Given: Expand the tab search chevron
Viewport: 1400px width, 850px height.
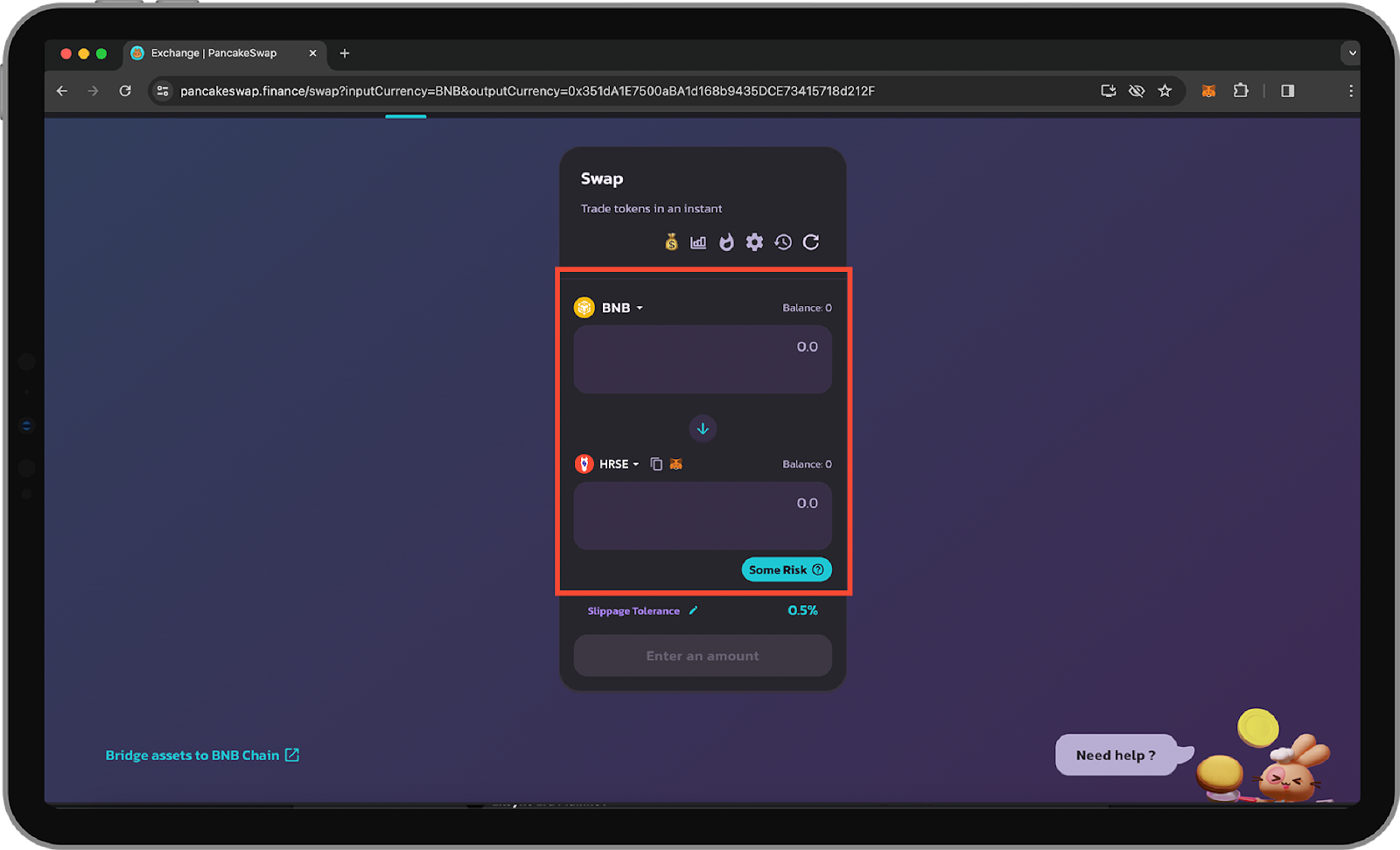Looking at the screenshot, I should 1351,53.
